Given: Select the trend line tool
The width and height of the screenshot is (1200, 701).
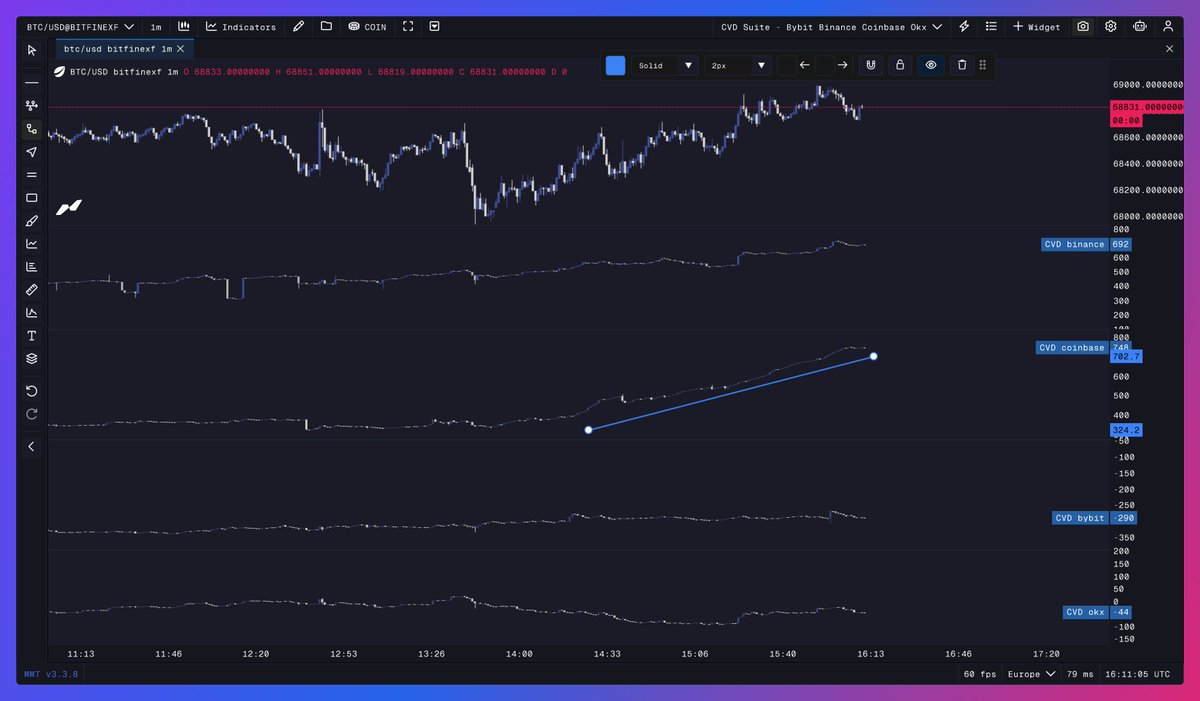Looking at the screenshot, I should coord(31,128).
